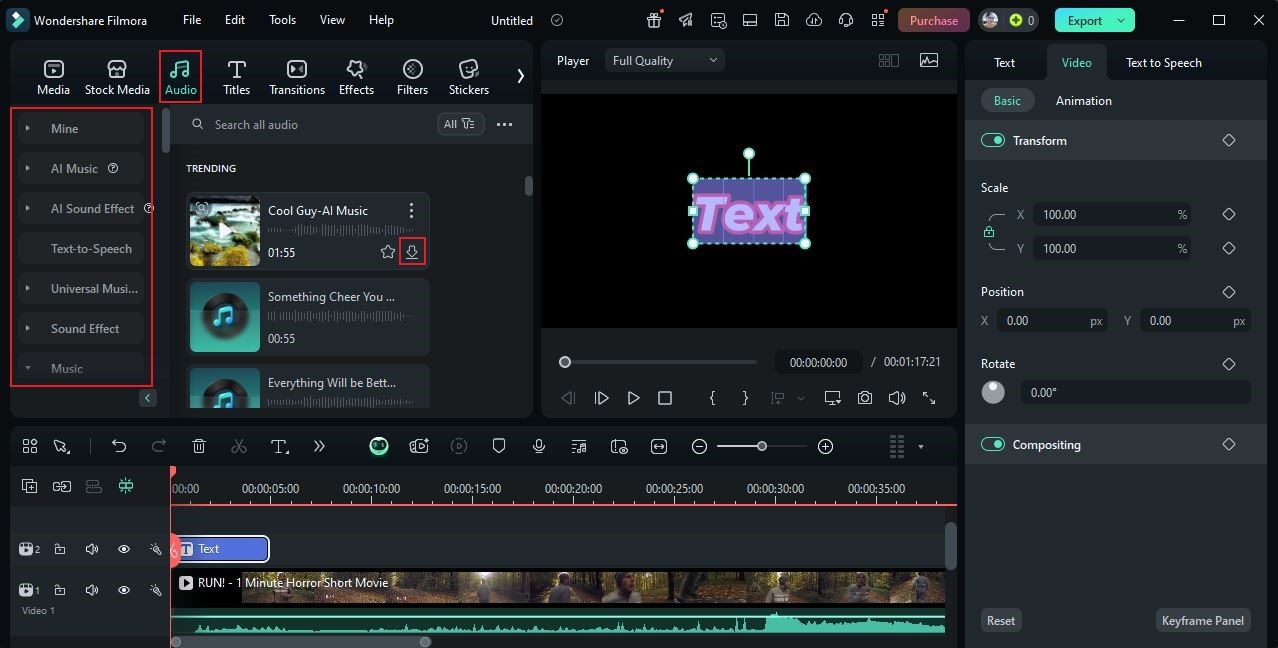Open audio panel more options menu
The image size is (1278, 648).
tap(505, 124)
